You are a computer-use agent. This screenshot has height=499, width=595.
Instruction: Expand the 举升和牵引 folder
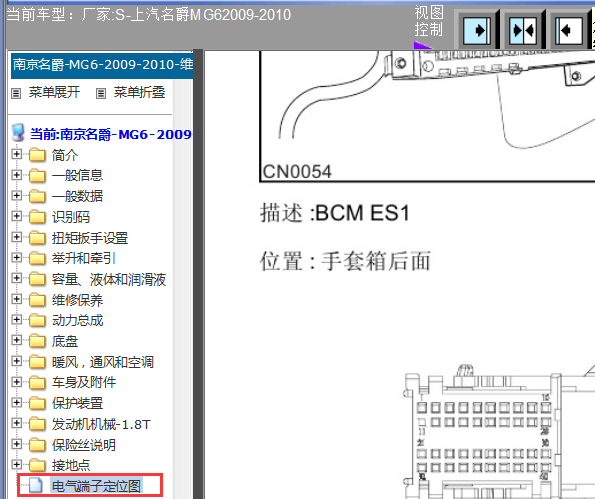(x=16, y=257)
